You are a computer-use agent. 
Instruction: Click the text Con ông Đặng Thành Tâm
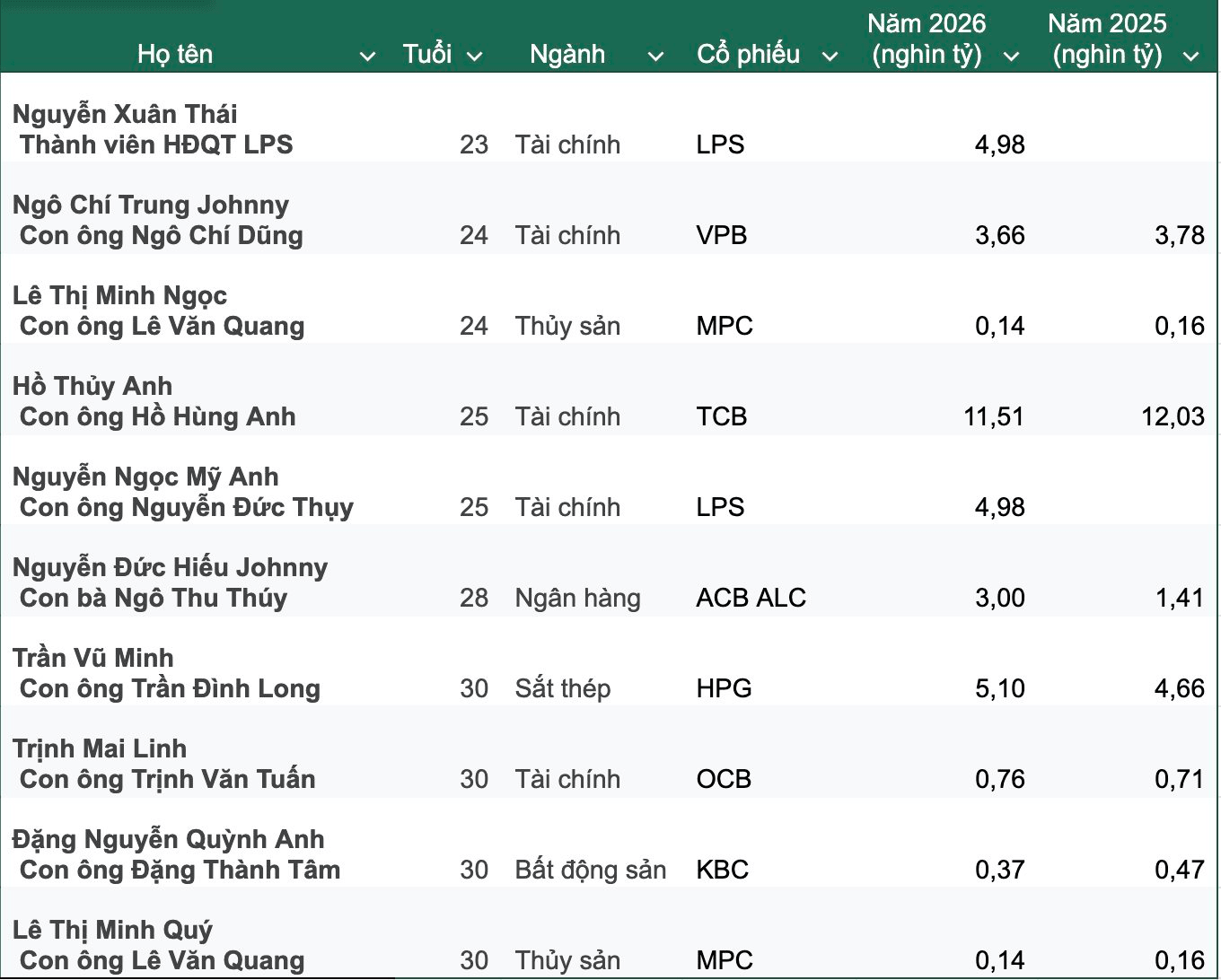(180, 870)
